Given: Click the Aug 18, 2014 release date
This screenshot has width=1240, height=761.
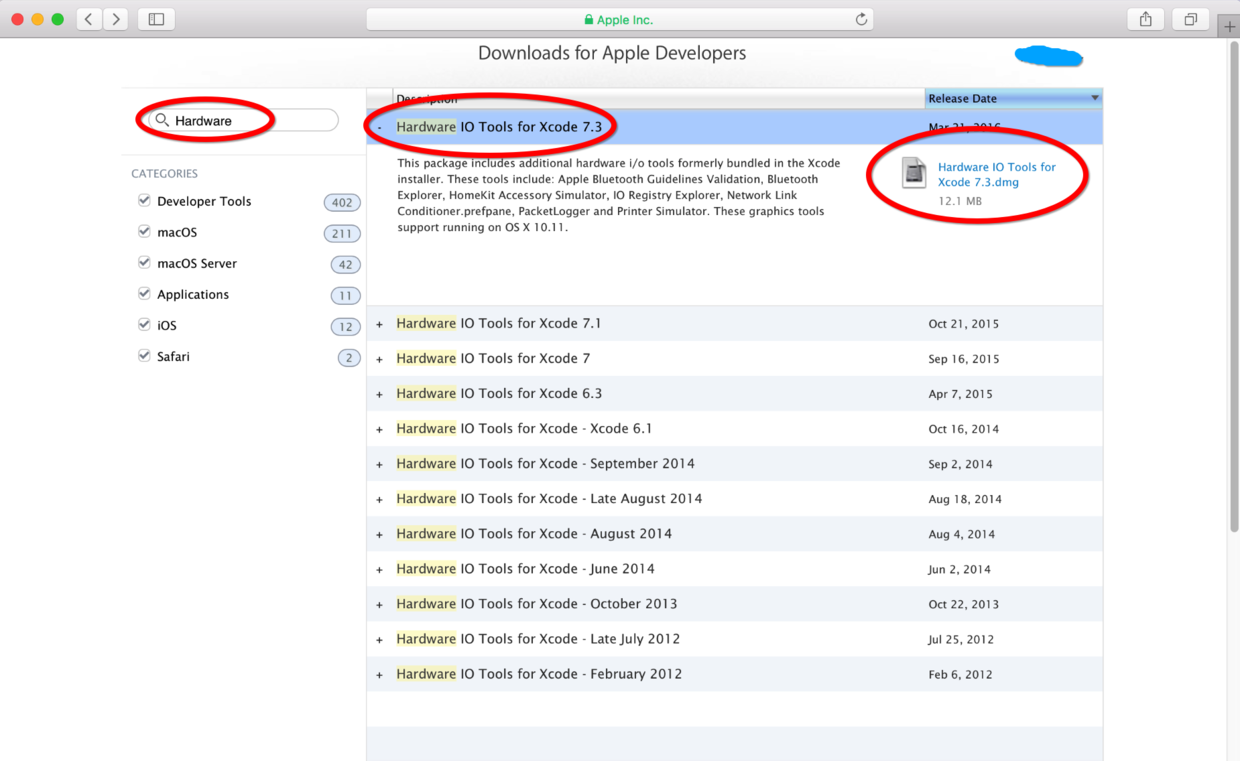Looking at the screenshot, I should [x=965, y=499].
